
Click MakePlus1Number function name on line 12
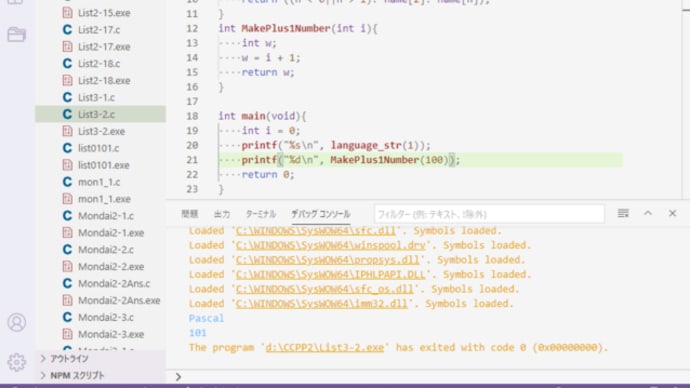point(286,28)
